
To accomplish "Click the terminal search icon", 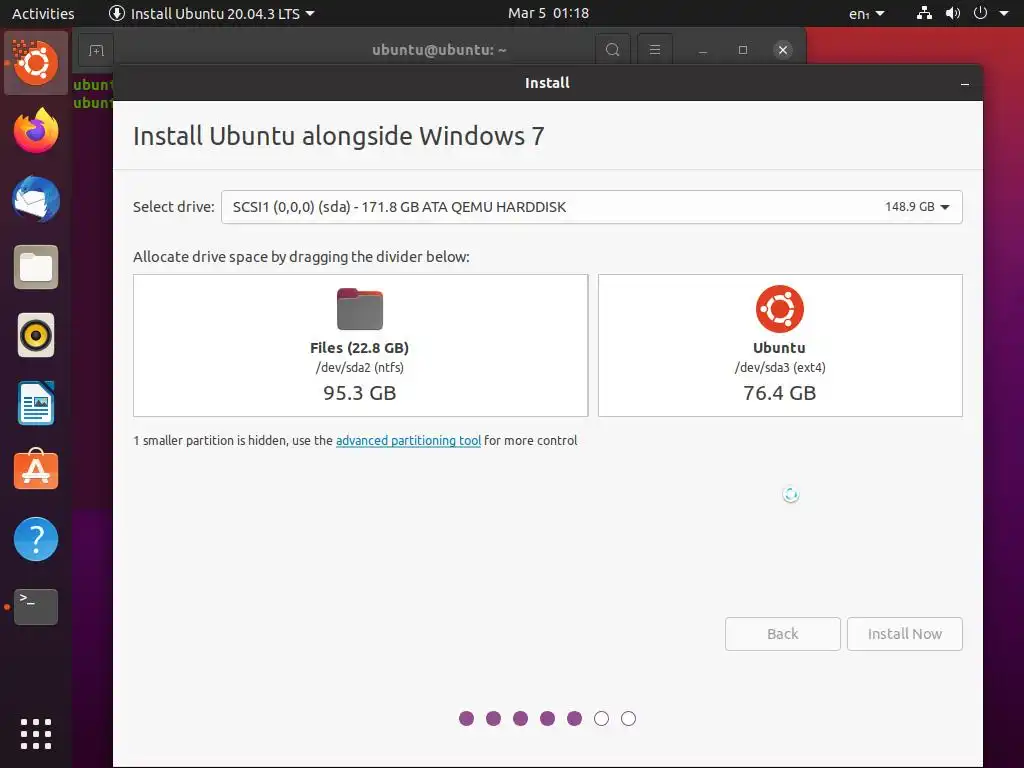I will coord(613,50).
